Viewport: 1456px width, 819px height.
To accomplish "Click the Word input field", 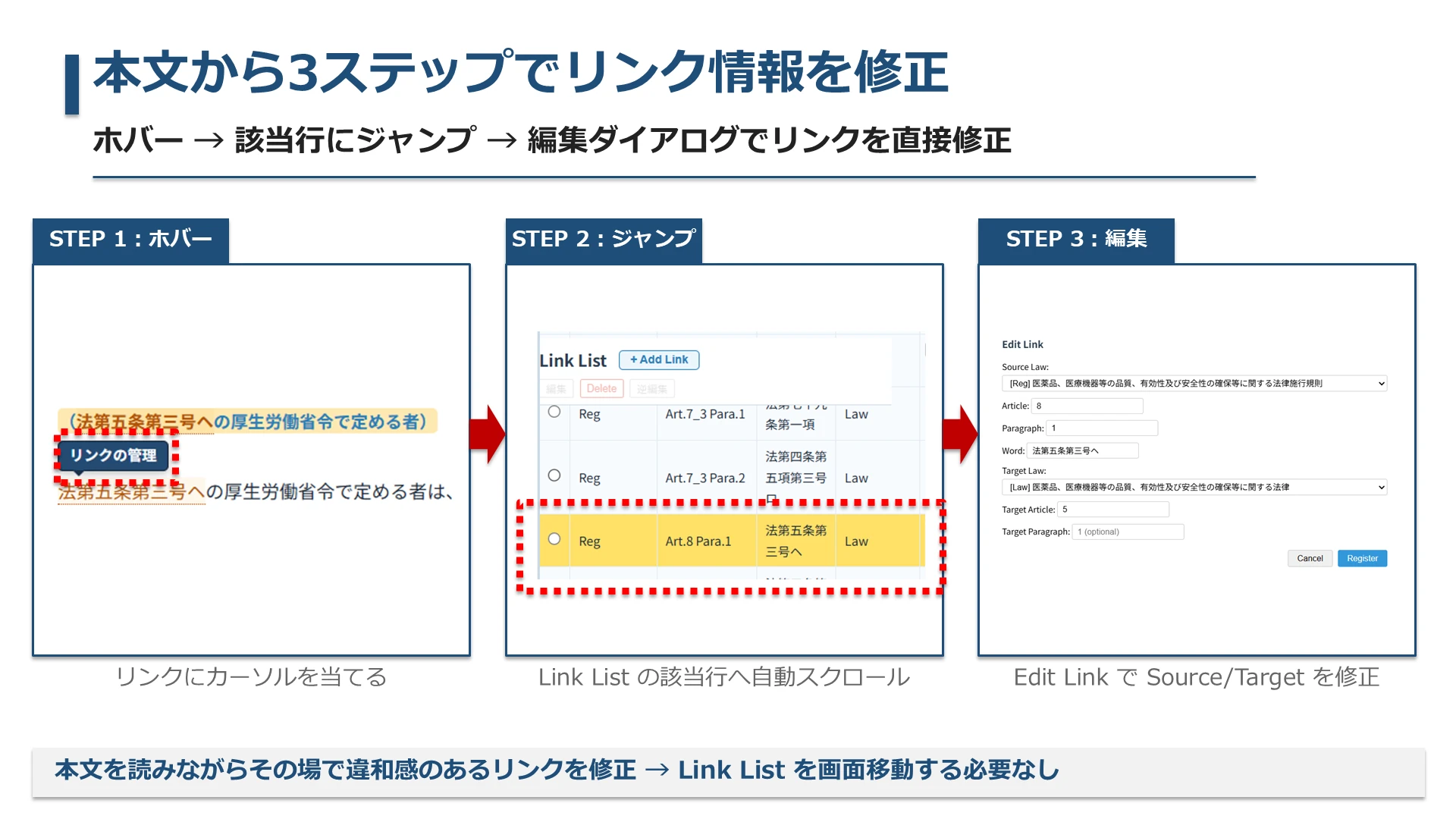I will tap(1082, 451).
